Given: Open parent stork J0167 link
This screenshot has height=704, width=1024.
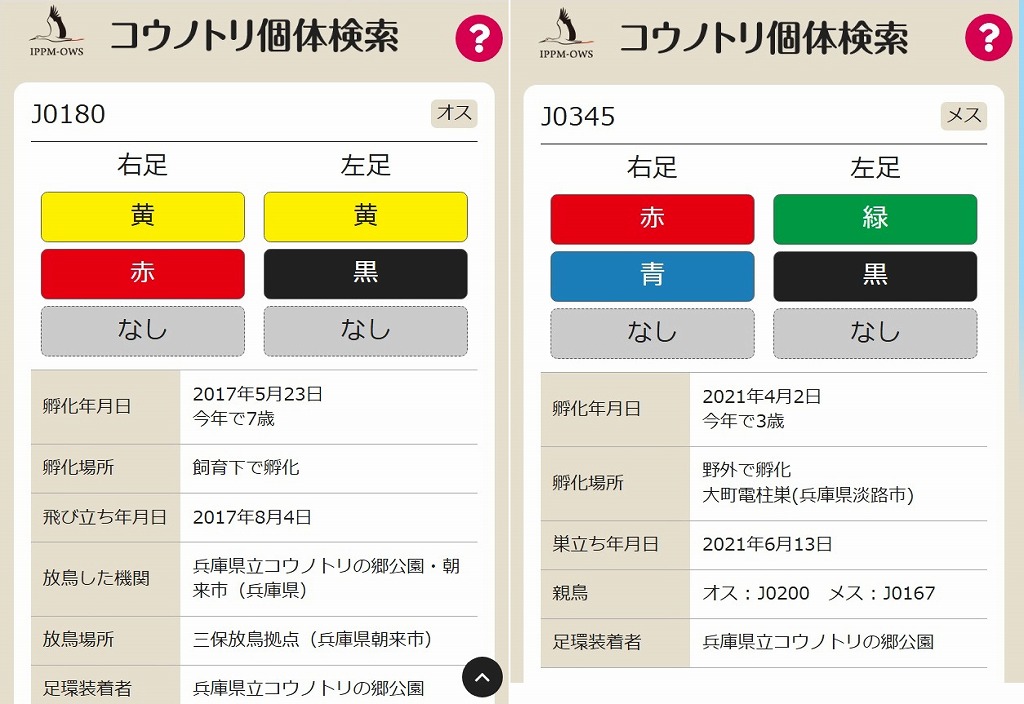Looking at the screenshot, I should pos(909,593).
